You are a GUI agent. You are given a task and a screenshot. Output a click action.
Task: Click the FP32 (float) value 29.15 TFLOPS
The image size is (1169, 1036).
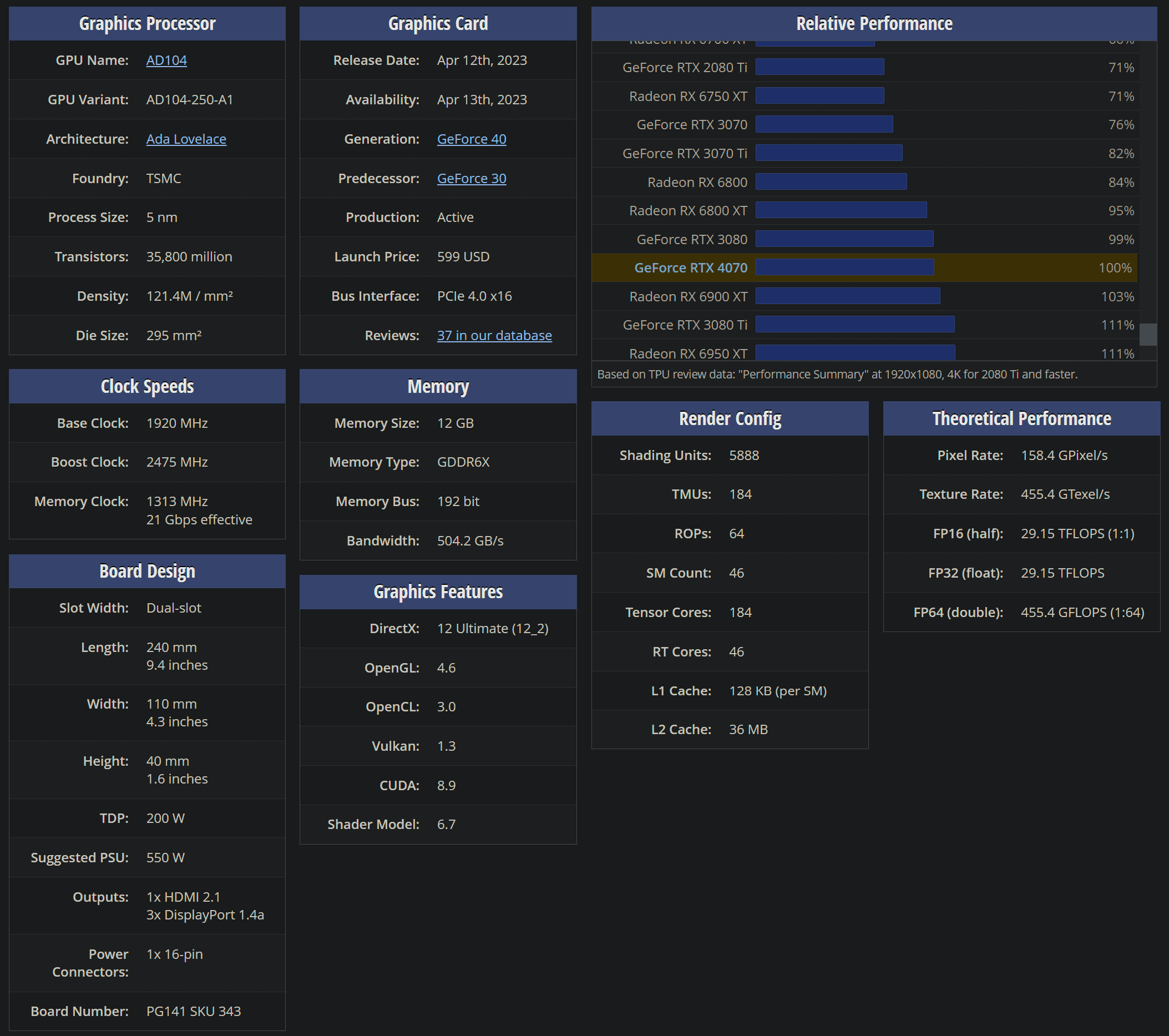click(x=1062, y=573)
